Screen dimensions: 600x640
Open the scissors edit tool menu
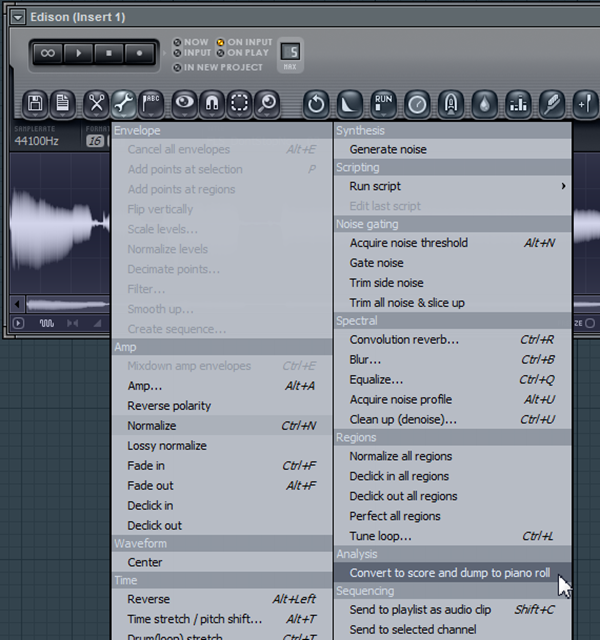click(x=96, y=102)
